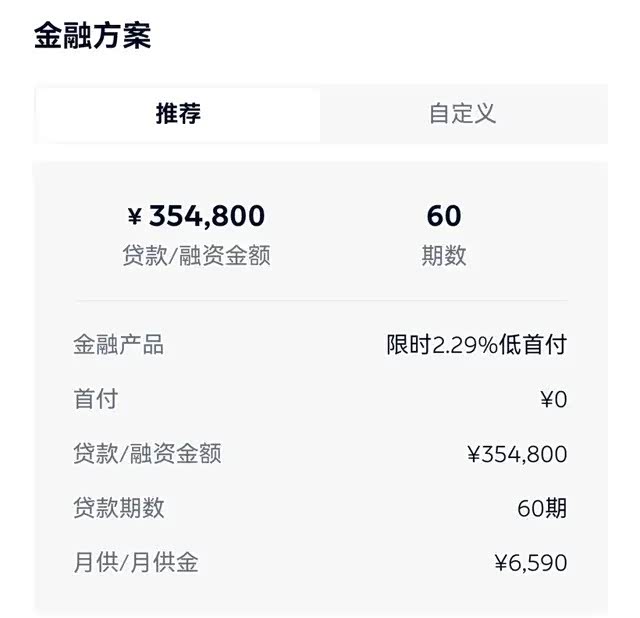
Task: Click the 贷款/融资金额 caption under the bold amount
Action: (196, 256)
